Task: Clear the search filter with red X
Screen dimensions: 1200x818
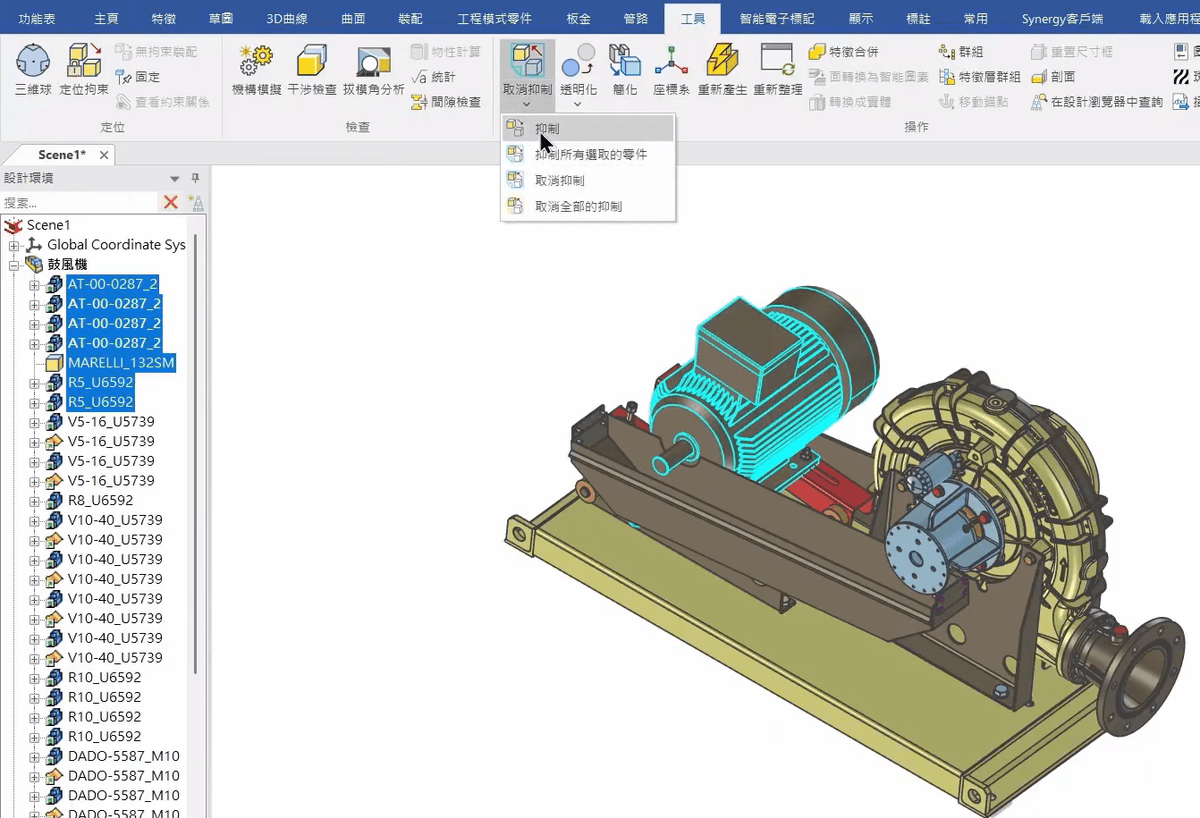Action: 169,201
